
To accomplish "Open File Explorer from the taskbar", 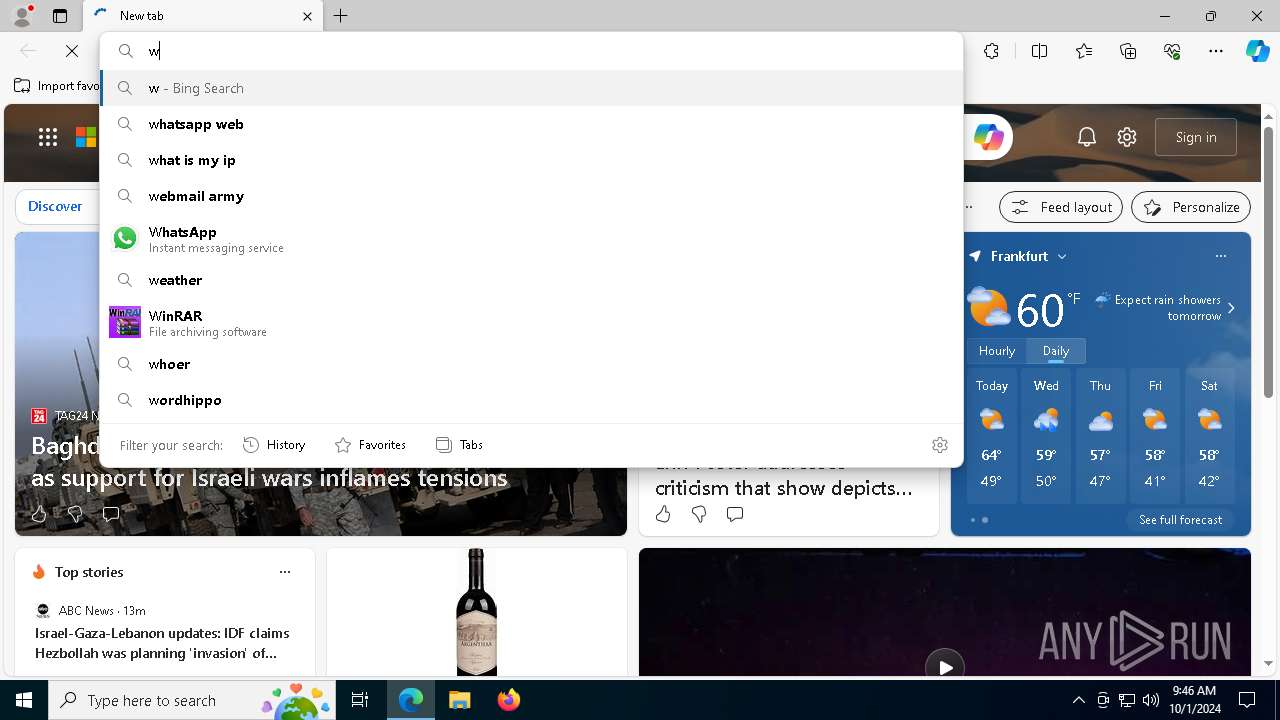I will pos(459,700).
